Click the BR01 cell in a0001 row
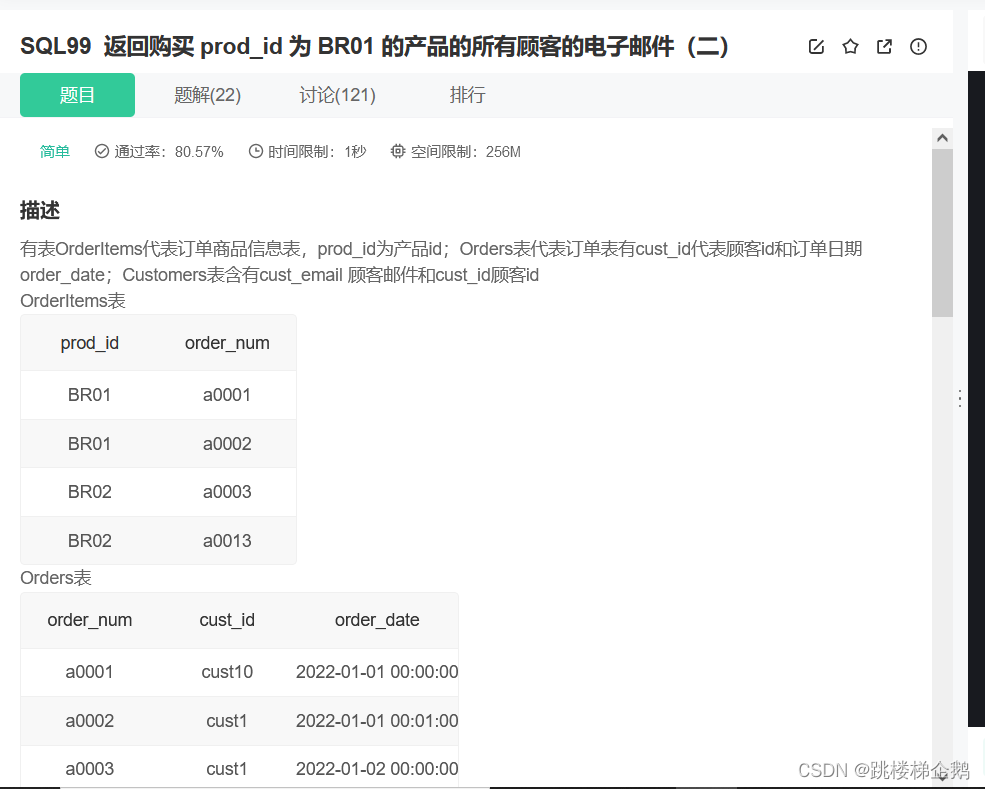The width and height of the screenshot is (985, 789). 90,395
